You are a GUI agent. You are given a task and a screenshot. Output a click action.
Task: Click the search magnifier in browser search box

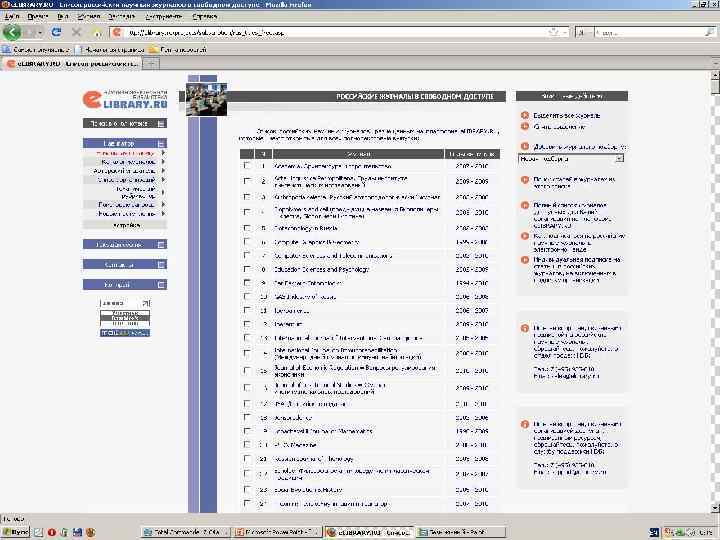click(709, 32)
